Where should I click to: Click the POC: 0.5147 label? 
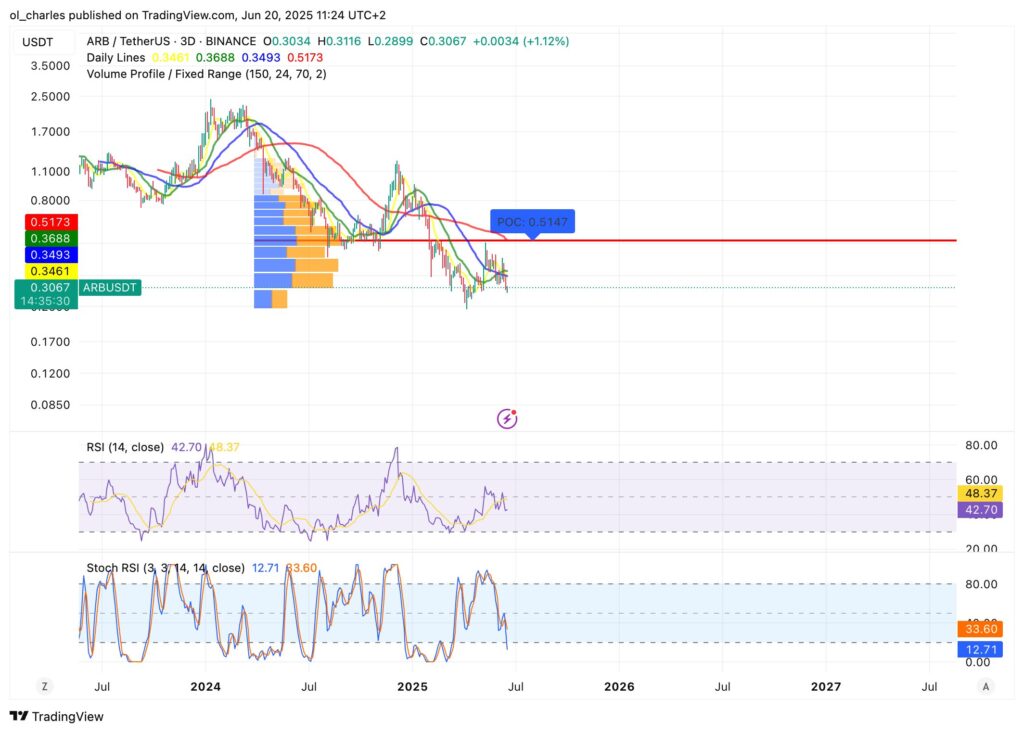pos(532,221)
